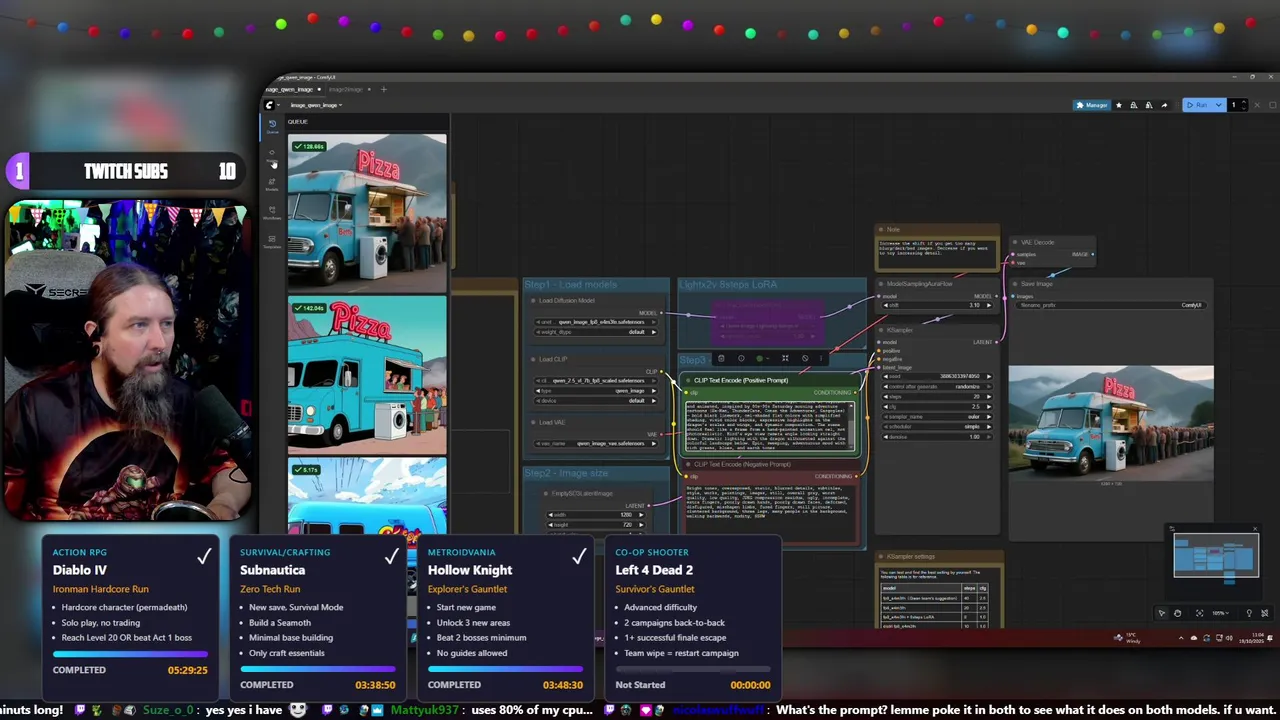Screen dimensions: 1280x720
Task: Collapse the Save Image node via its dot
Action: [x=1015, y=284]
